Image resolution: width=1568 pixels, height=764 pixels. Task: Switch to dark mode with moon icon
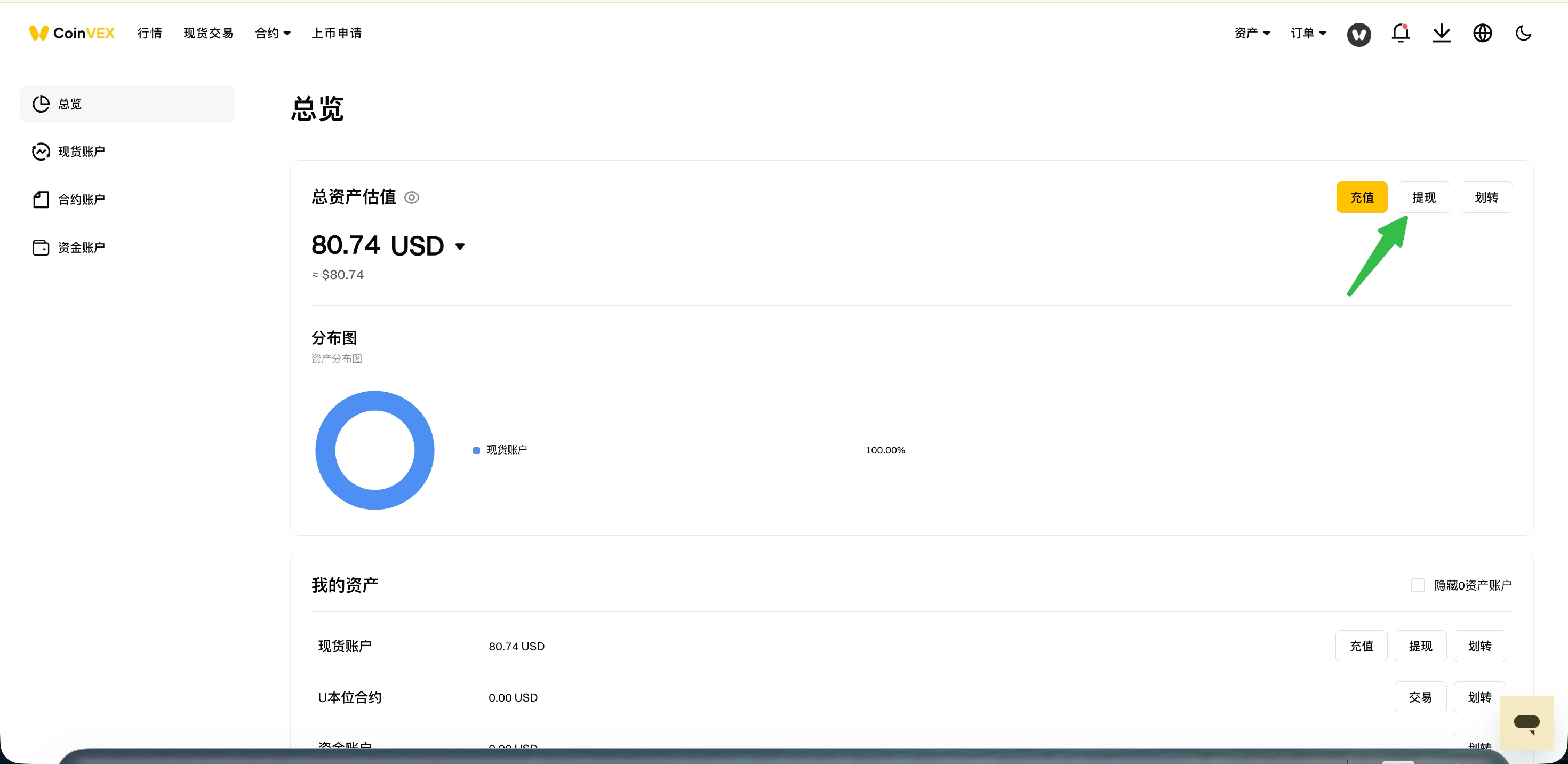(1523, 33)
